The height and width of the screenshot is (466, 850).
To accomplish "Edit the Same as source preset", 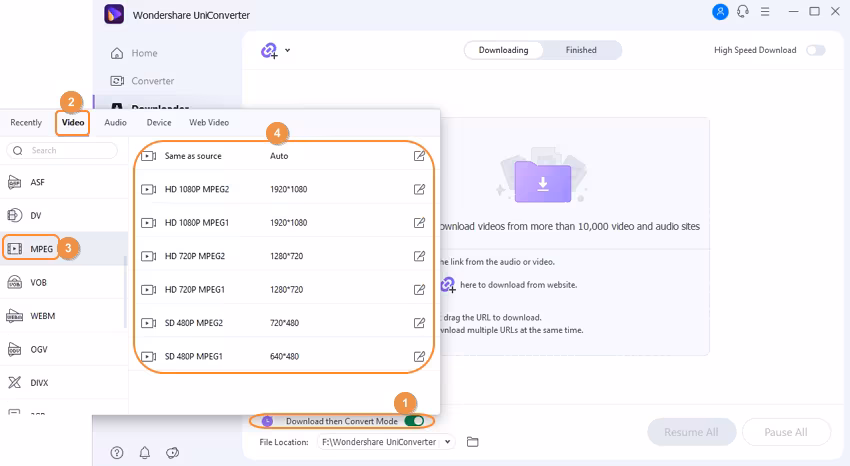I will [419, 156].
